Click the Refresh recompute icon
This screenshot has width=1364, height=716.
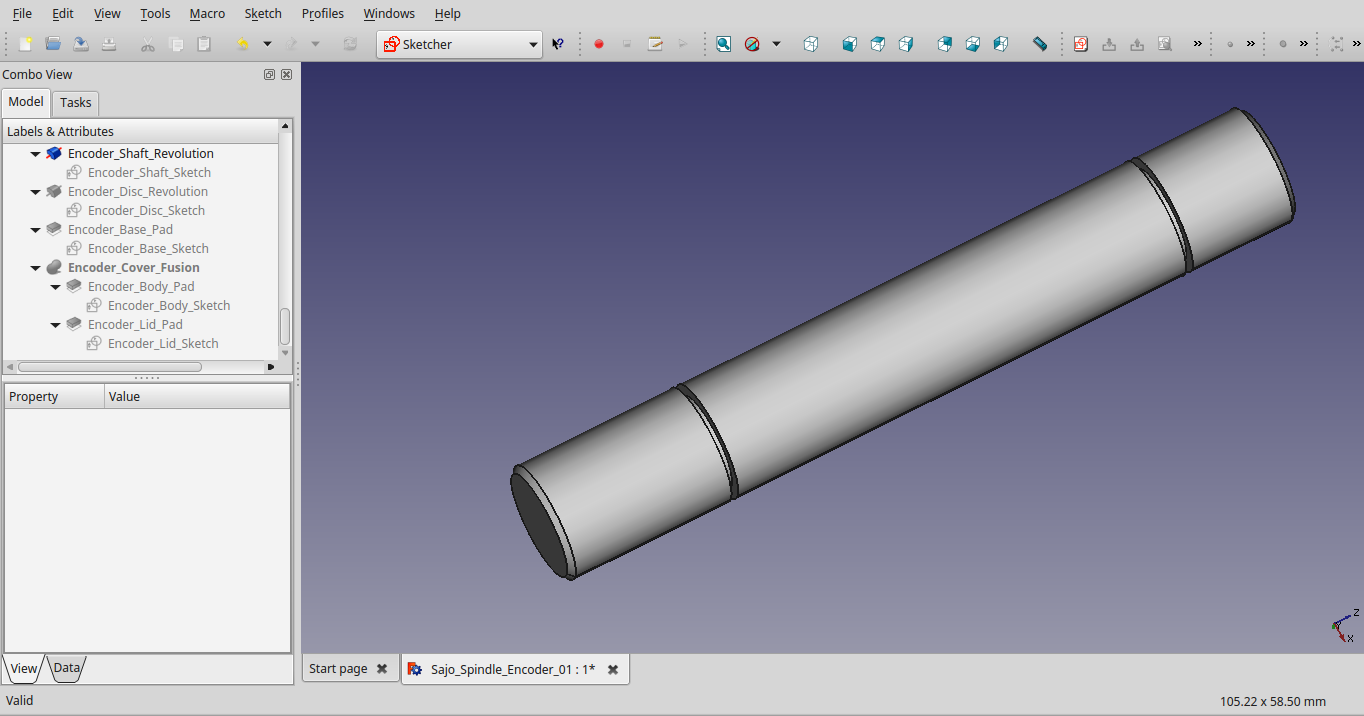350,44
